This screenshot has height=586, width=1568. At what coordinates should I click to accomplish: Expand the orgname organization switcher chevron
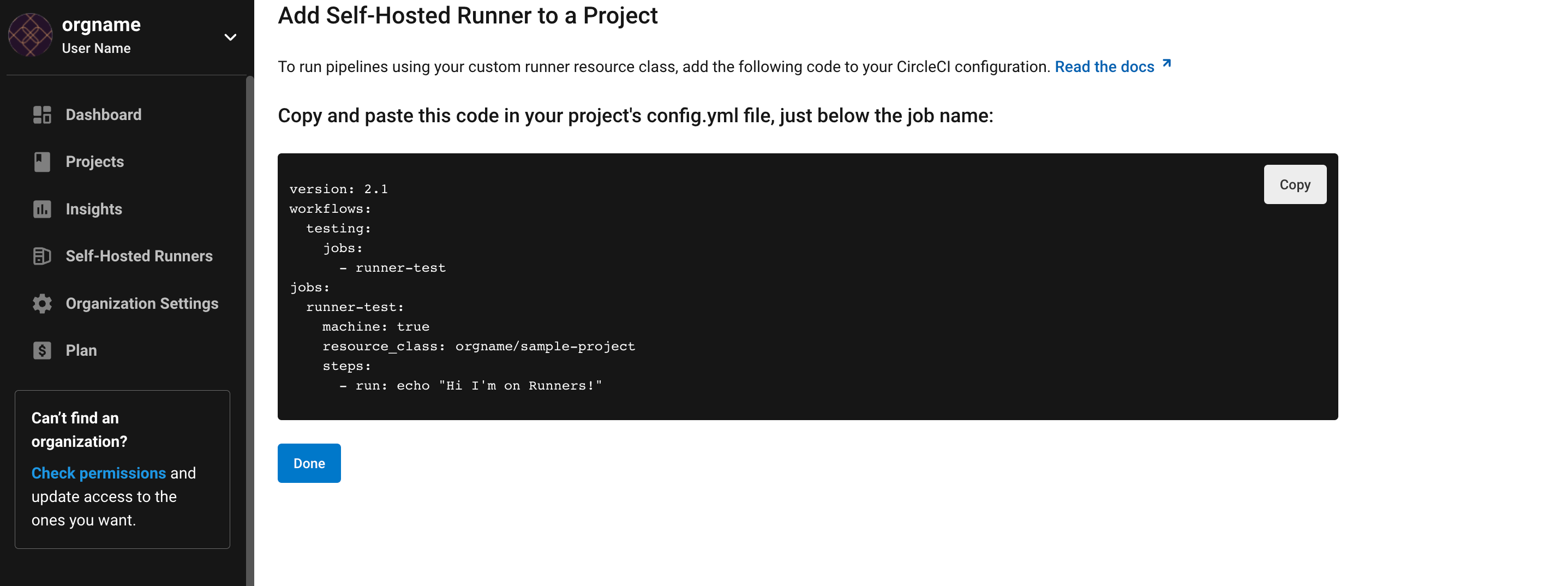coord(230,37)
